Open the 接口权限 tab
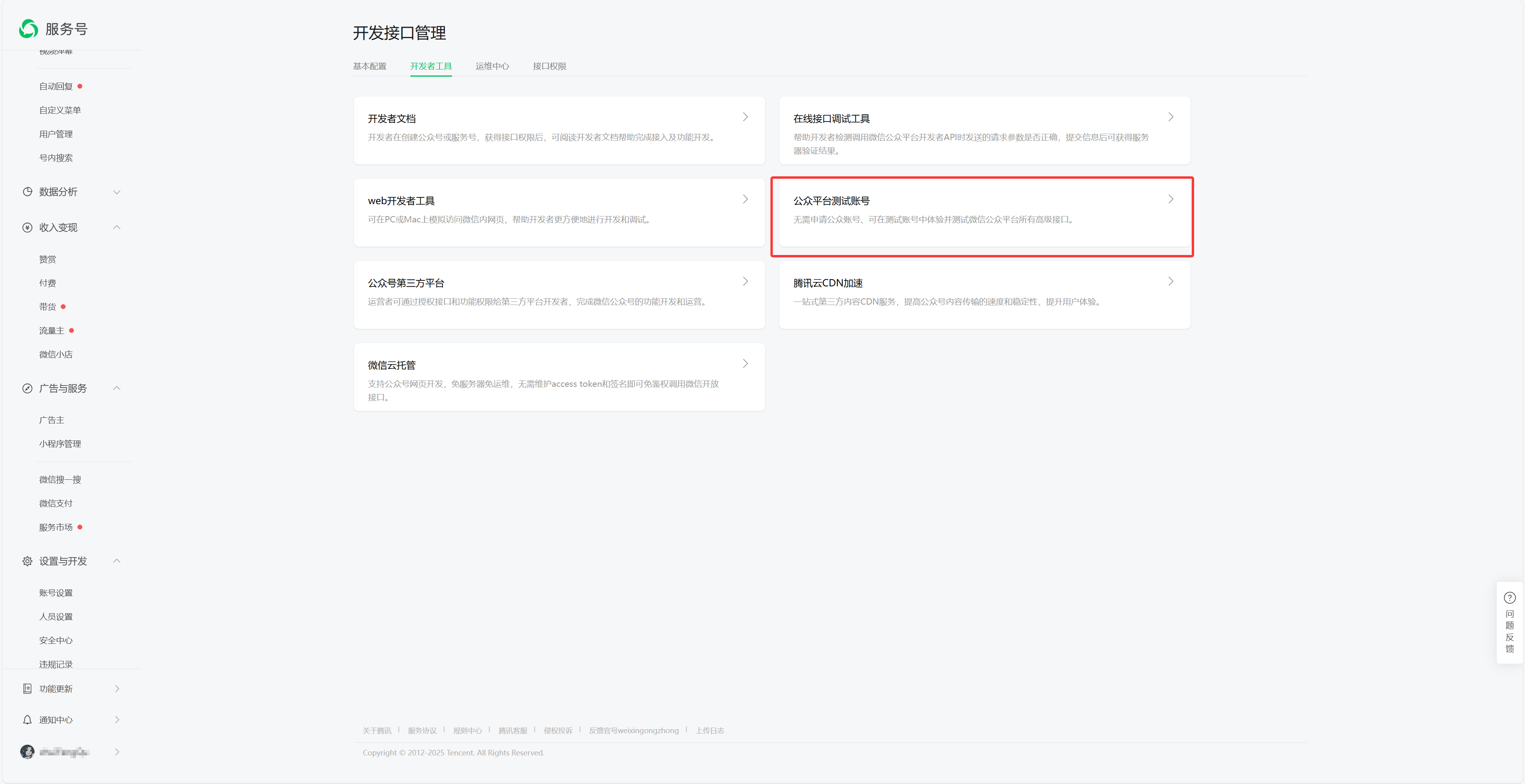 pyautogui.click(x=548, y=66)
